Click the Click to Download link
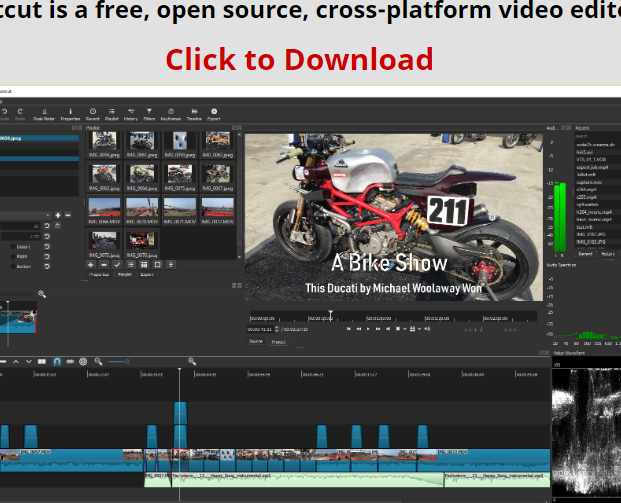This screenshot has width=621, height=503. (299, 59)
